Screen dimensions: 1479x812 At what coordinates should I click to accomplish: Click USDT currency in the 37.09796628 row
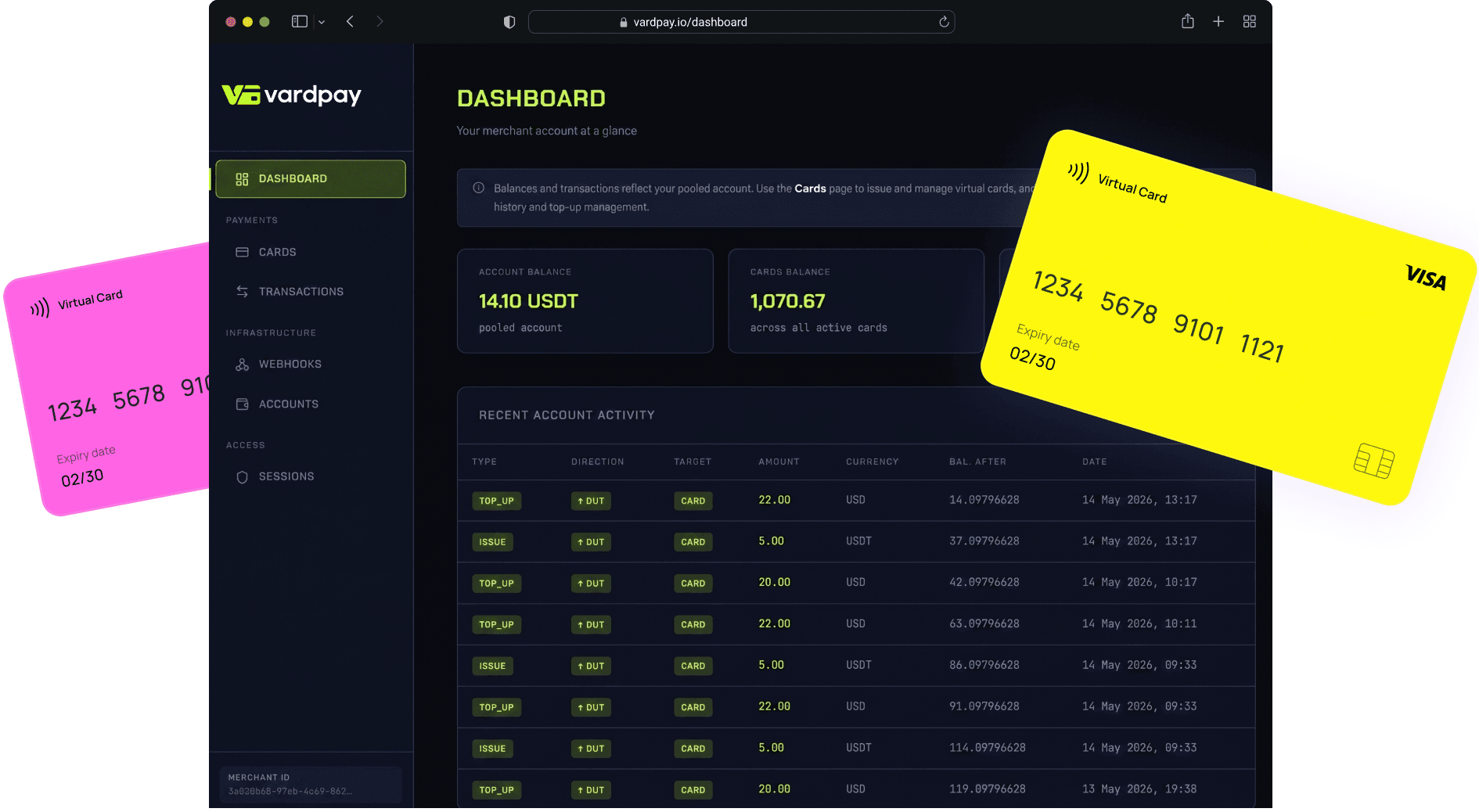pyautogui.click(x=858, y=541)
